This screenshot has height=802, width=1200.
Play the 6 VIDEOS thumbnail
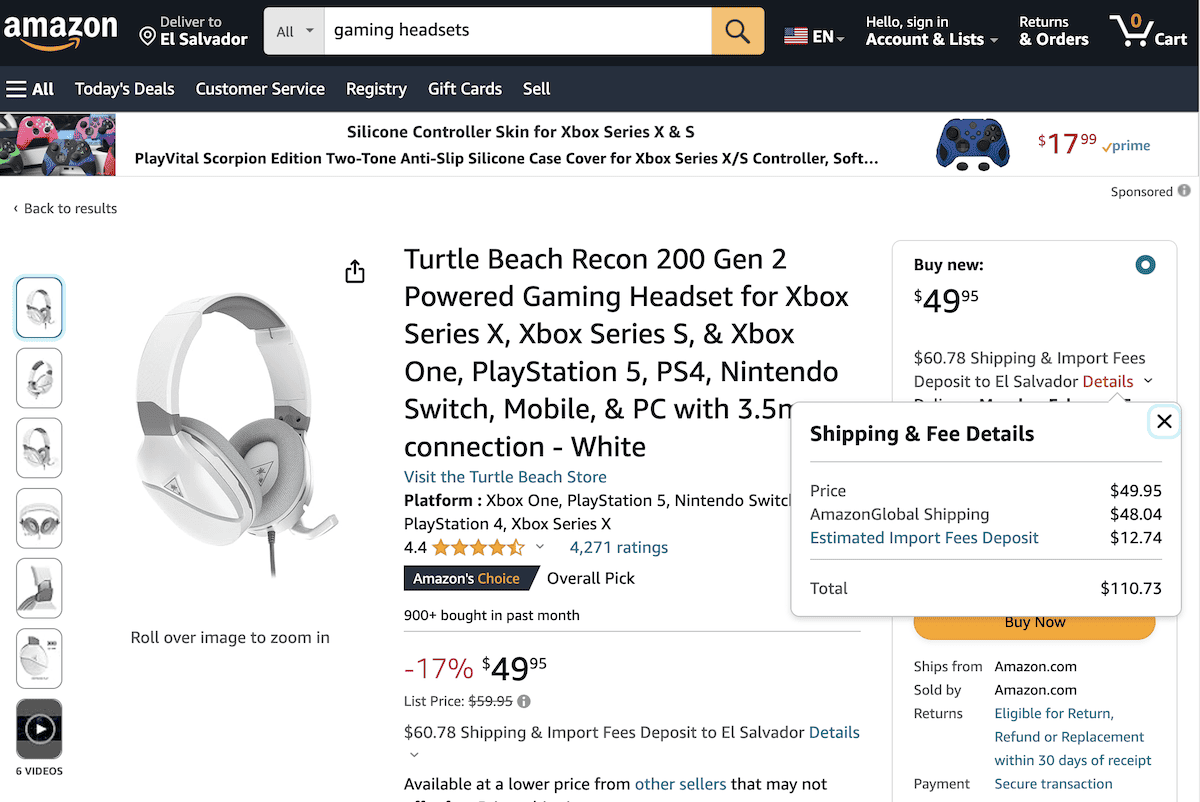pos(38,728)
